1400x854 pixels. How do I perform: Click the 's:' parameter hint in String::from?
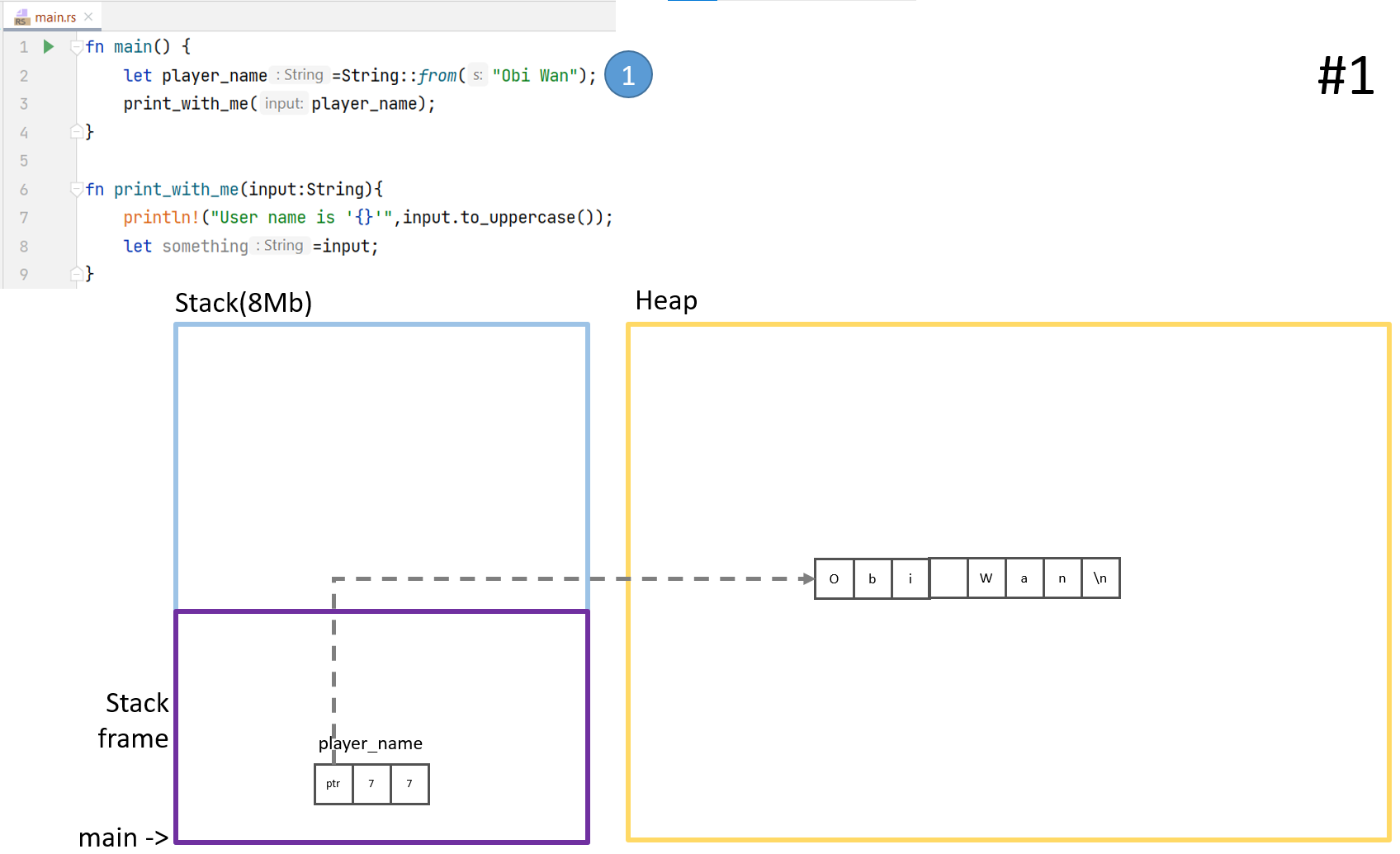478,76
